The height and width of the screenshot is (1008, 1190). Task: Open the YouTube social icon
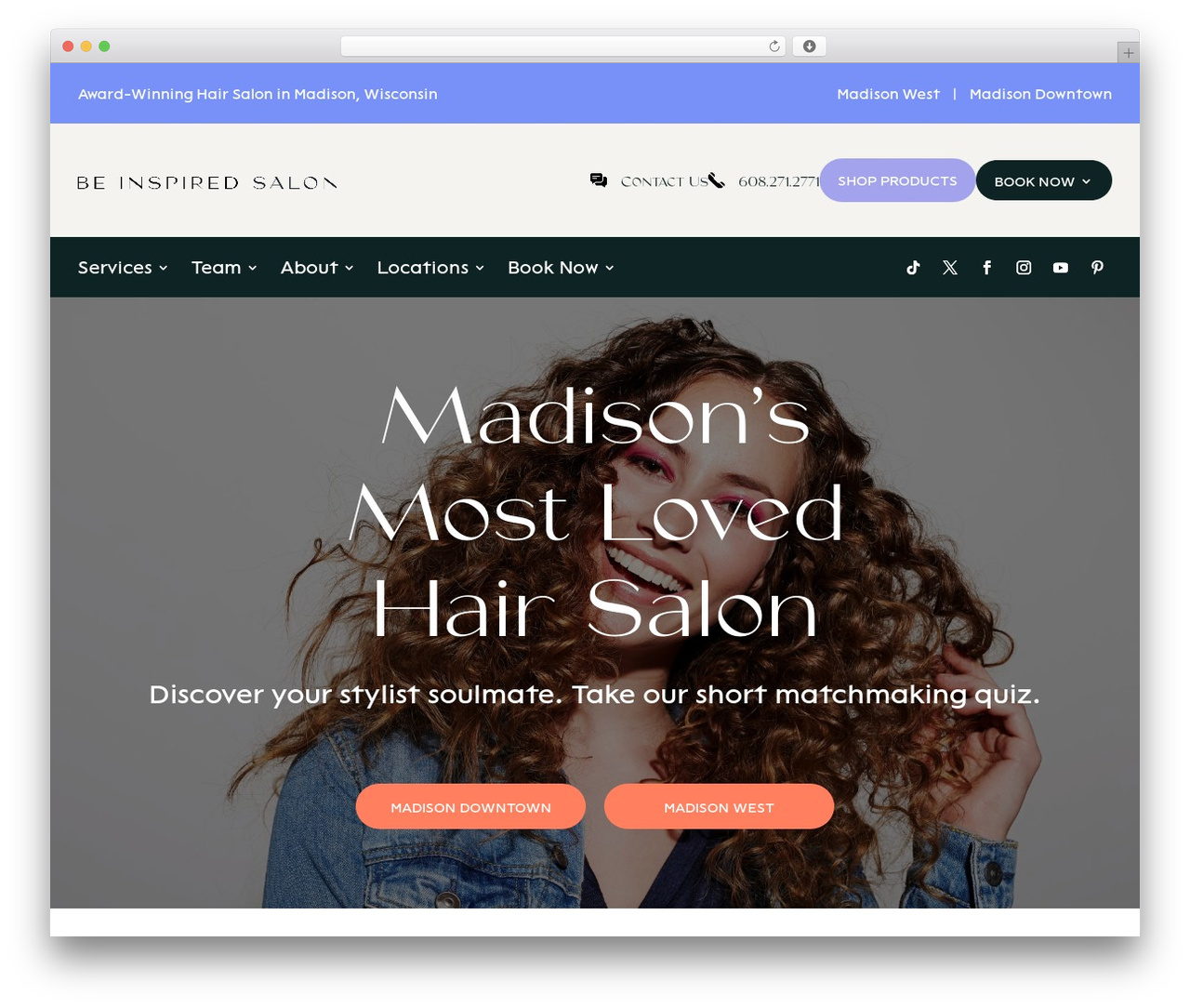[x=1061, y=268]
